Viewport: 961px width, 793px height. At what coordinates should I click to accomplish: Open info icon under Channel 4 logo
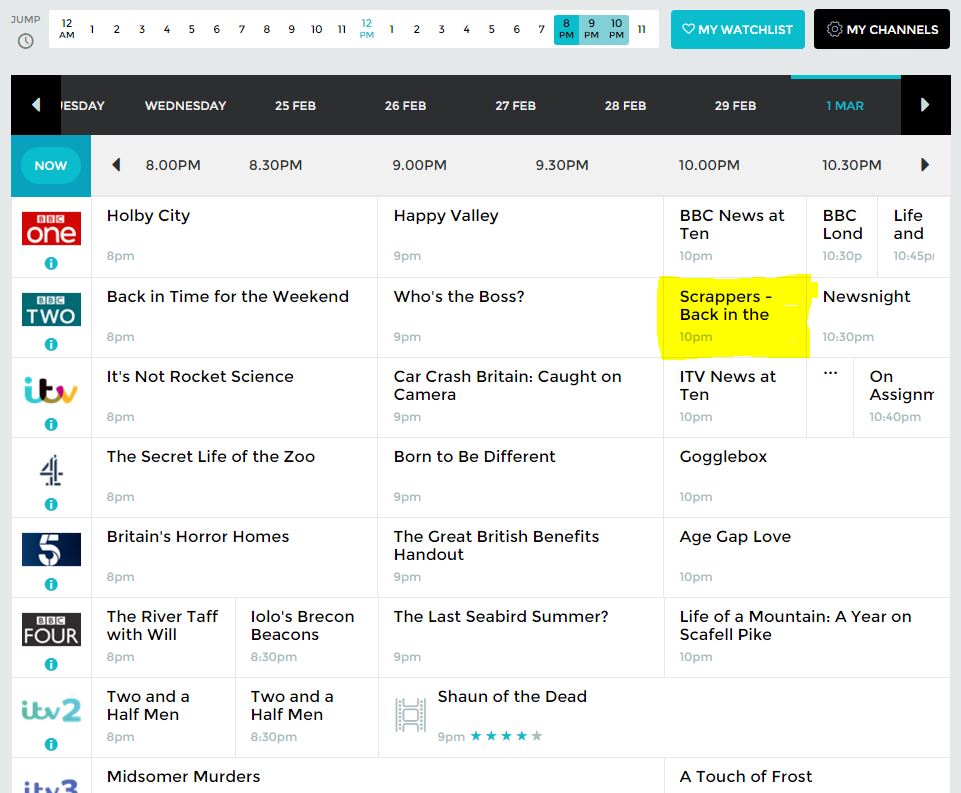coord(51,504)
